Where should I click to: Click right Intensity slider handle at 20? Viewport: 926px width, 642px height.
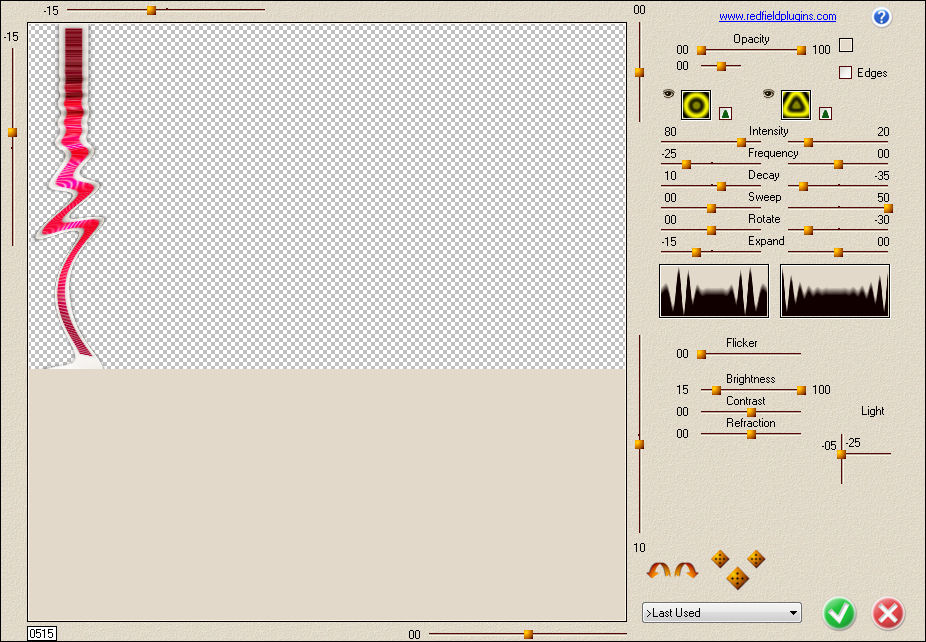tap(808, 142)
